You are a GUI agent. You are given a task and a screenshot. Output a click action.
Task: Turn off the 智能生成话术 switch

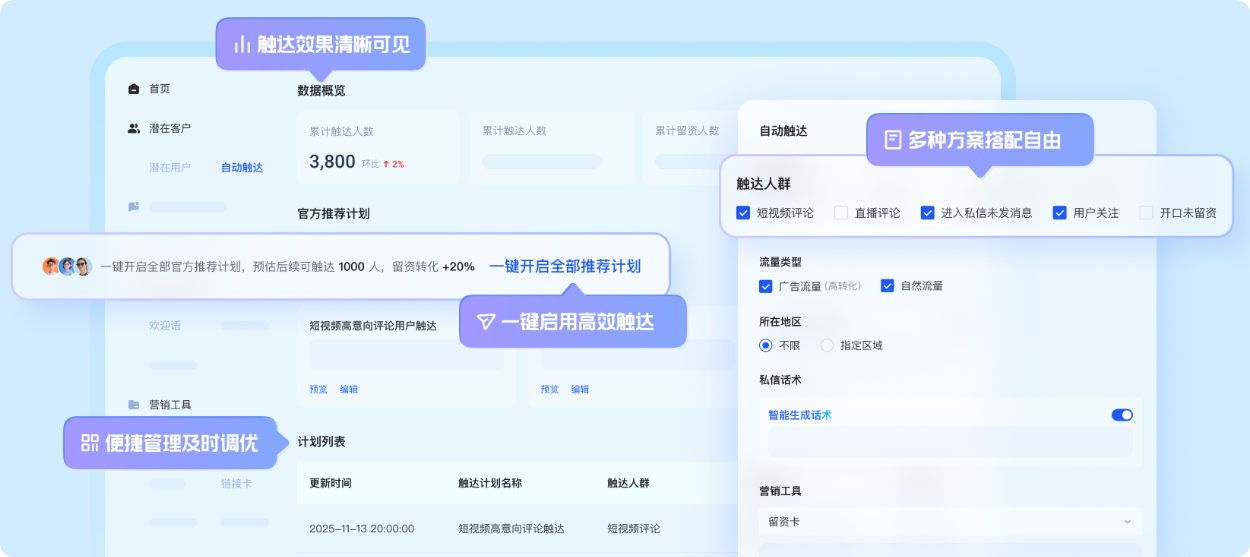1122,415
